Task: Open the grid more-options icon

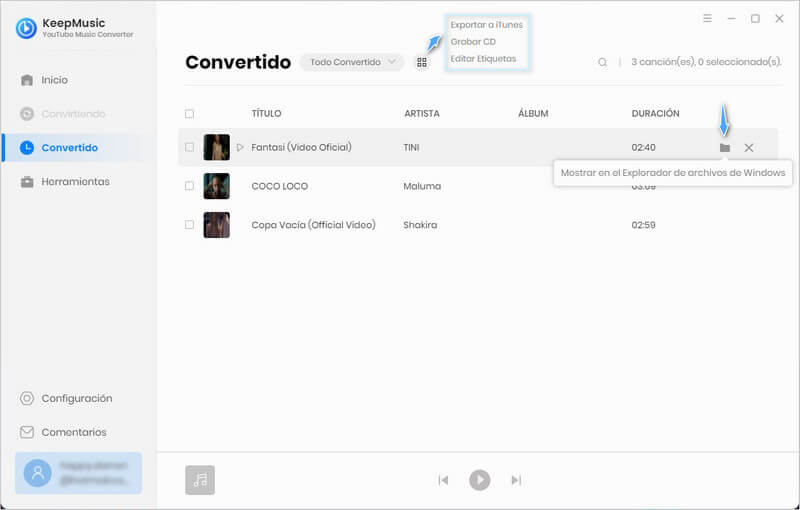Action: click(x=422, y=62)
